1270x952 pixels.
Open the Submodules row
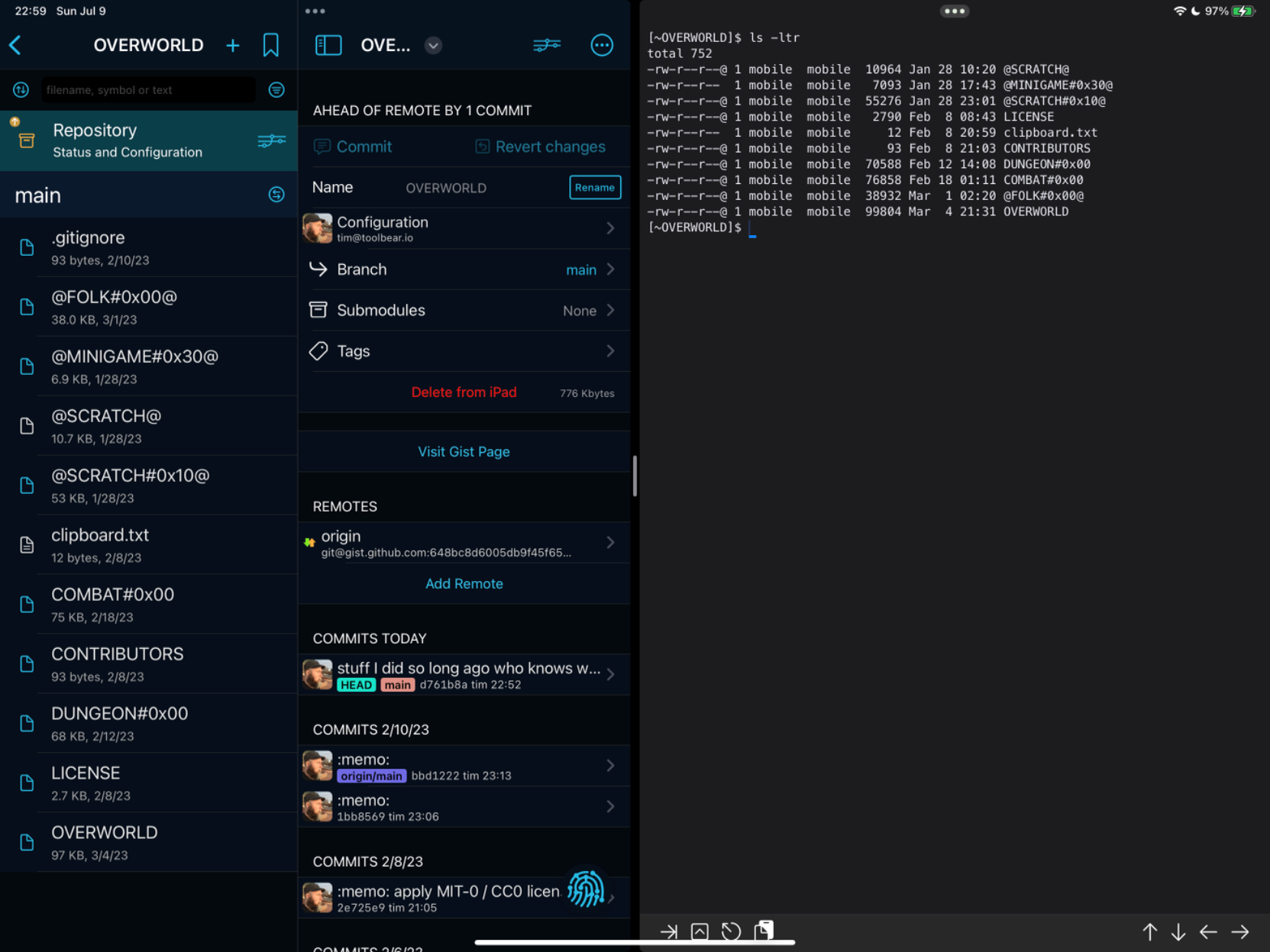(464, 310)
